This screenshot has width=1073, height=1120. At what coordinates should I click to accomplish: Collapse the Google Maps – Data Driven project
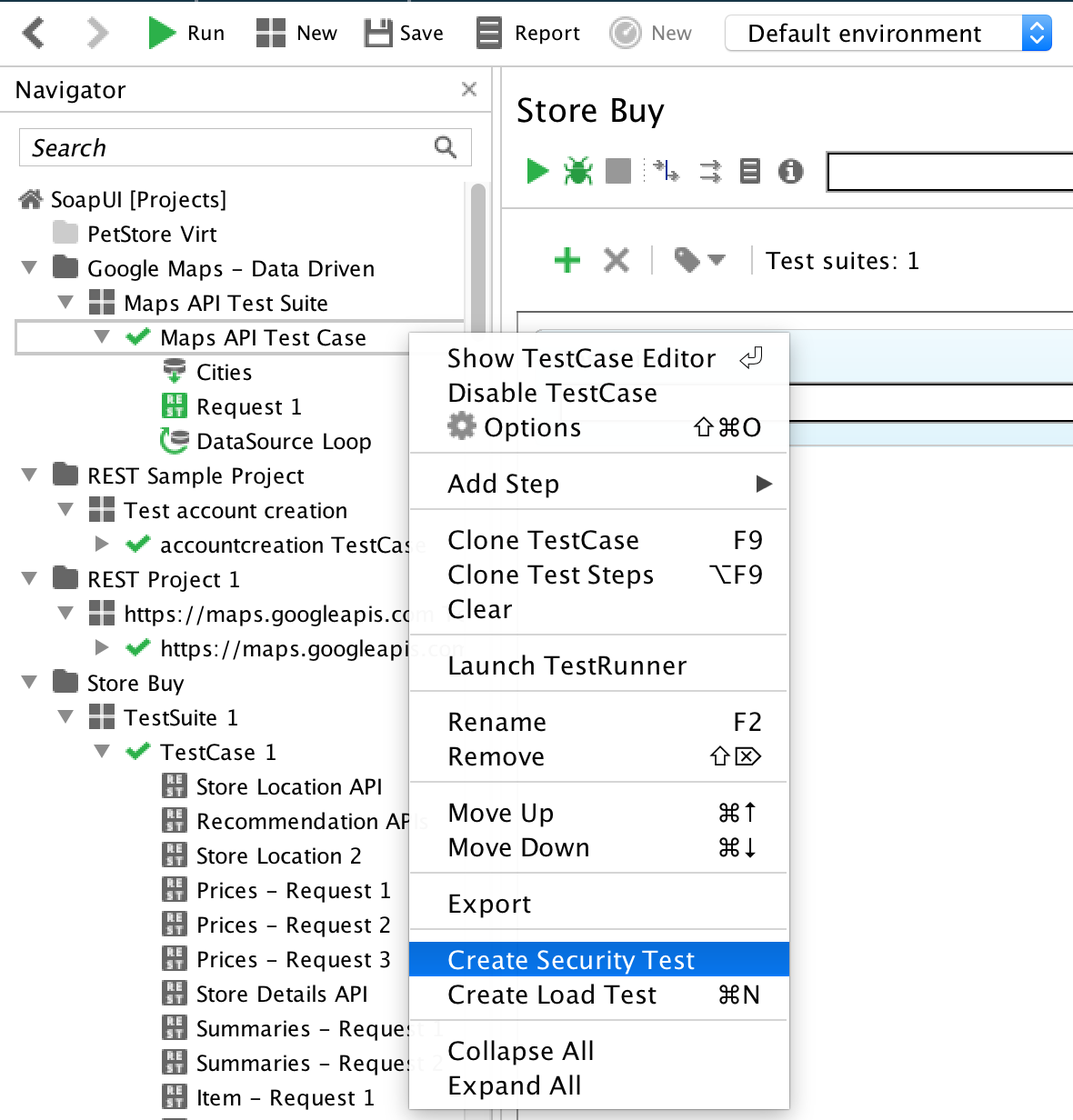click(x=30, y=268)
